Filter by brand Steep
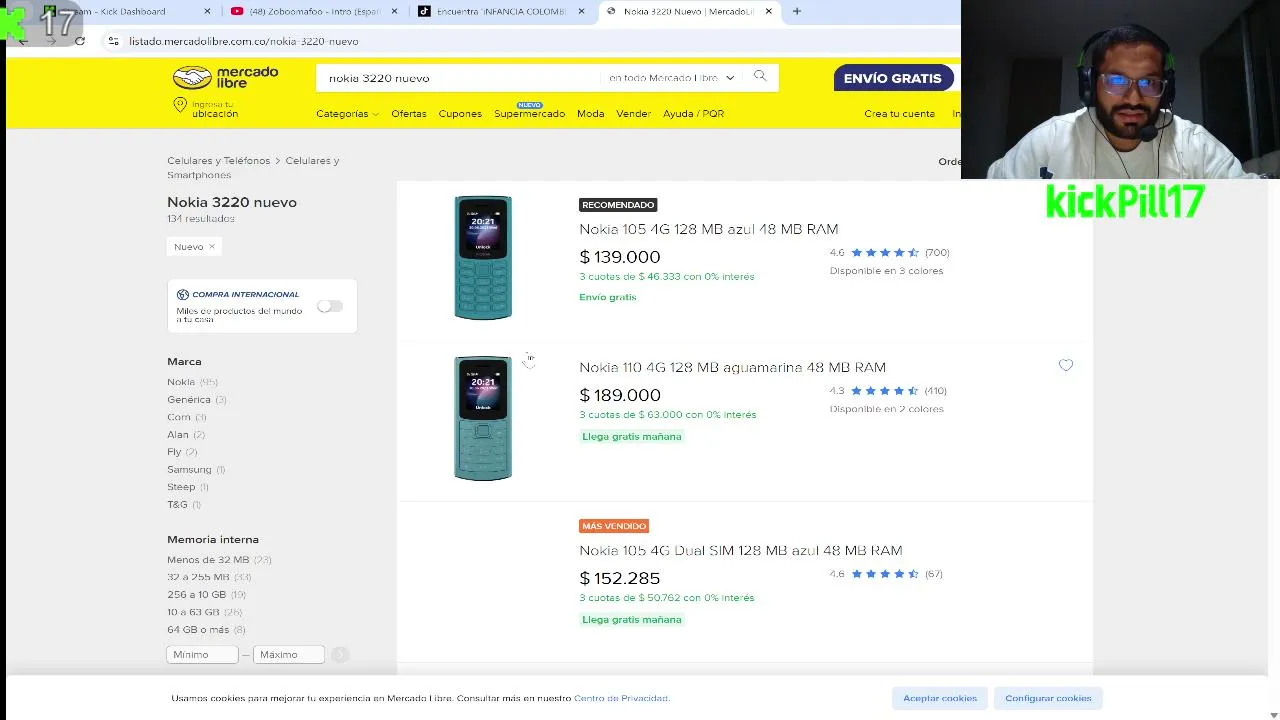Viewport: 1280px width, 720px height. point(188,487)
